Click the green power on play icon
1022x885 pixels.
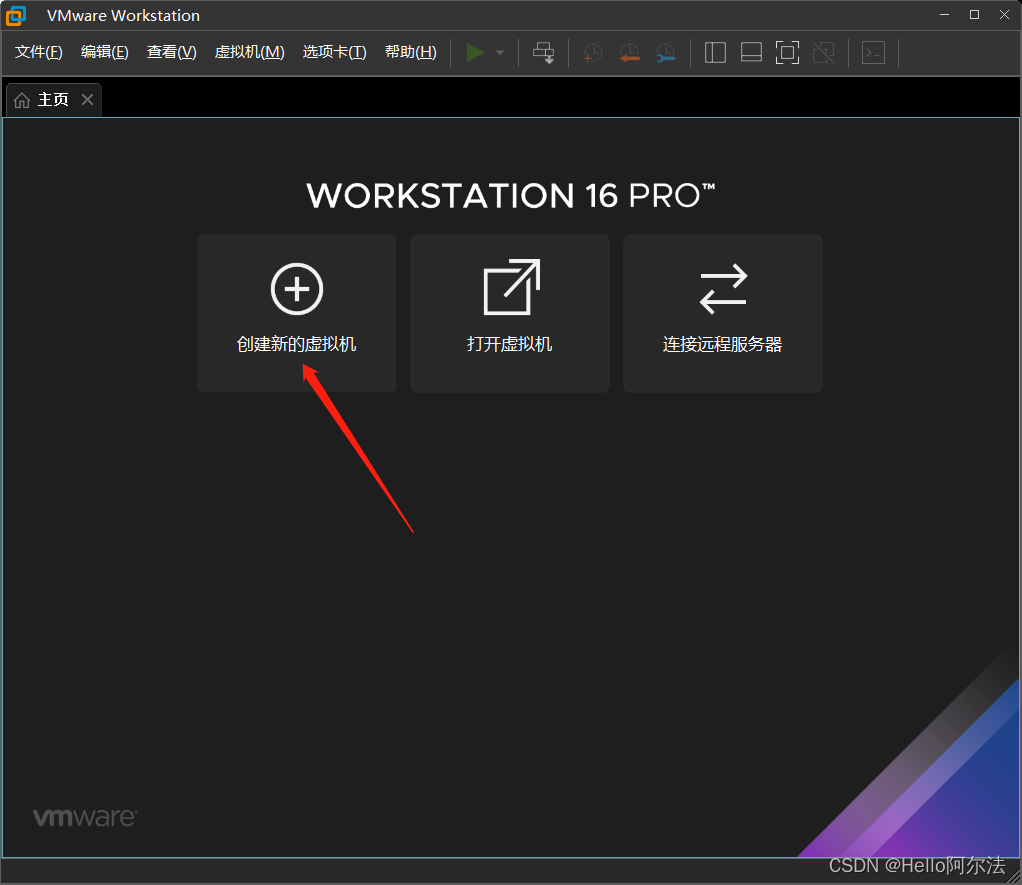pyautogui.click(x=475, y=53)
